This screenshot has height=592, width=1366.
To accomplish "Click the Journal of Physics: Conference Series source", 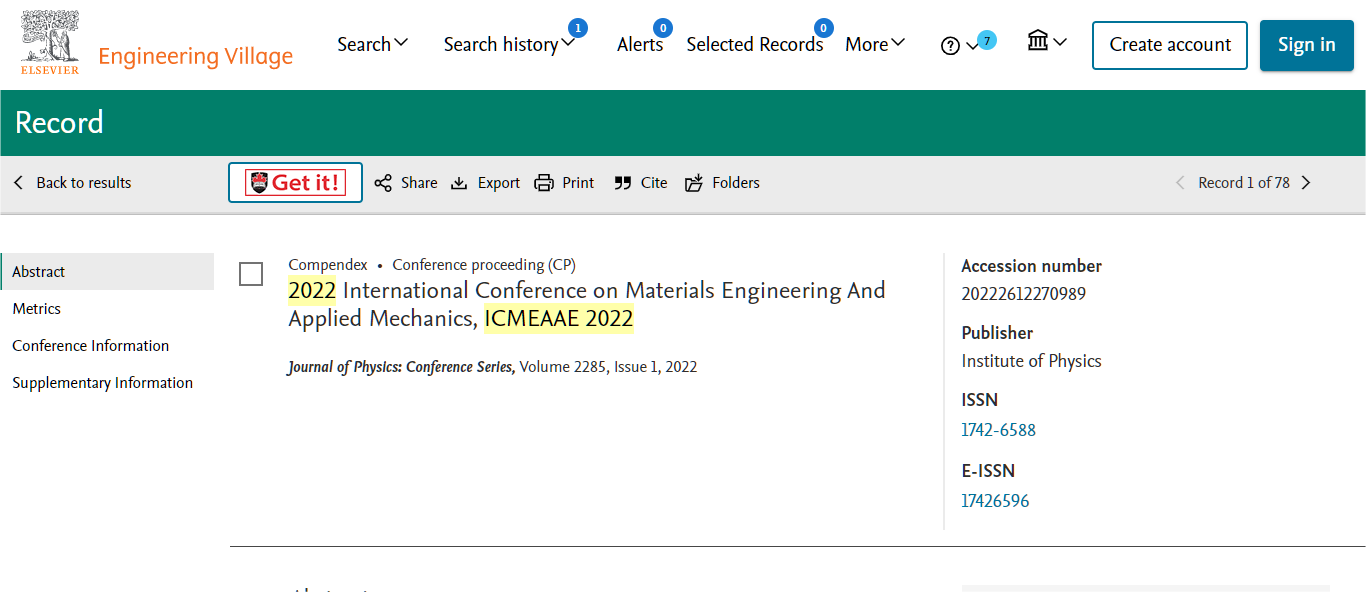I will click(401, 367).
